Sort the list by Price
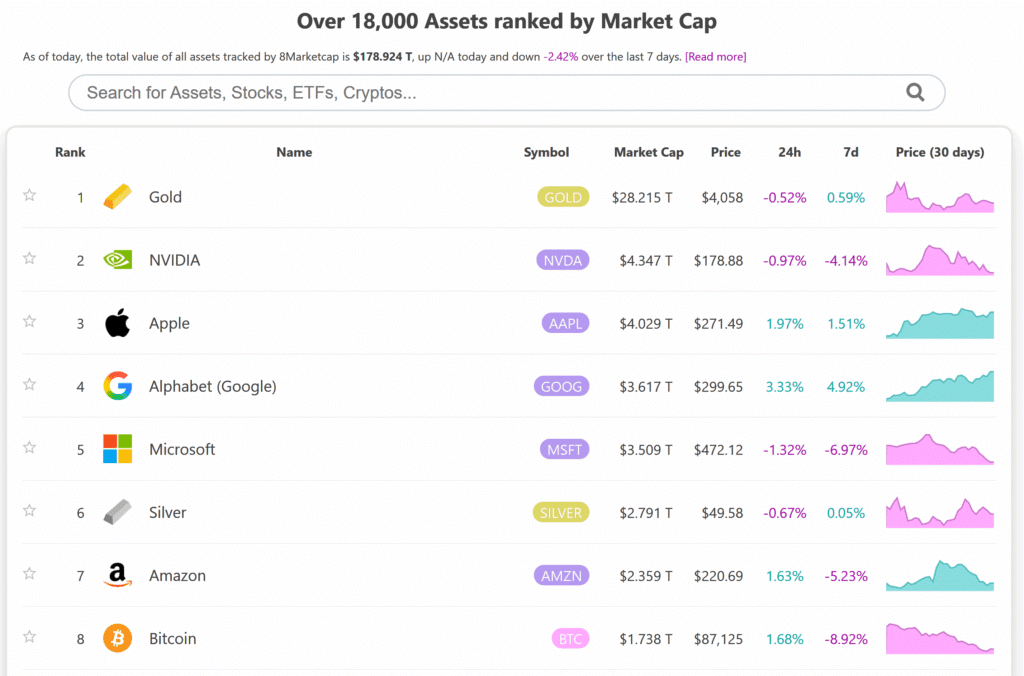 (x=726, y=152)
